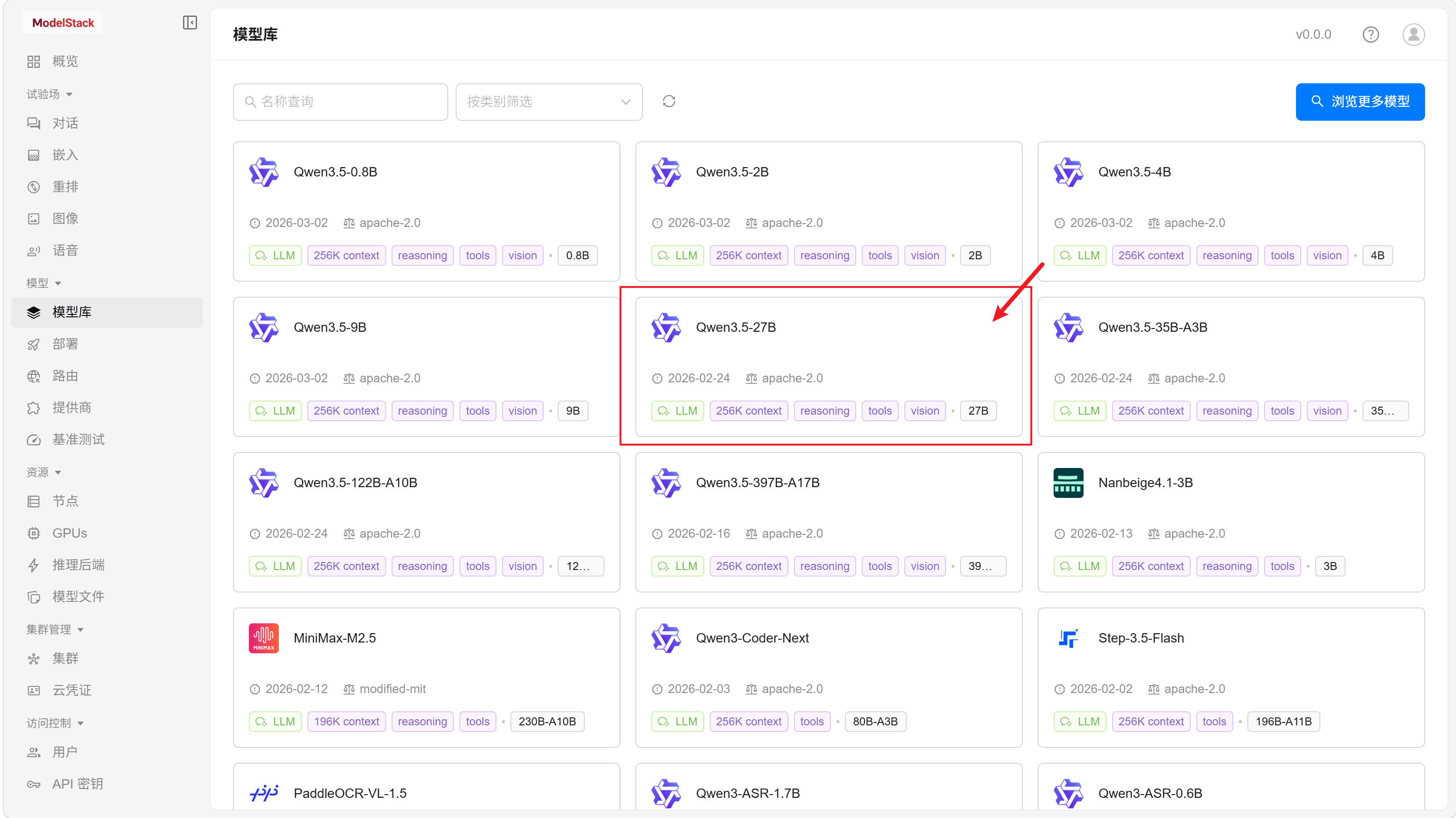The width and height of the screenshot is (1456, 818).
Task: Click the Qwen3.5-27B model logo
Action: point(666,327)
